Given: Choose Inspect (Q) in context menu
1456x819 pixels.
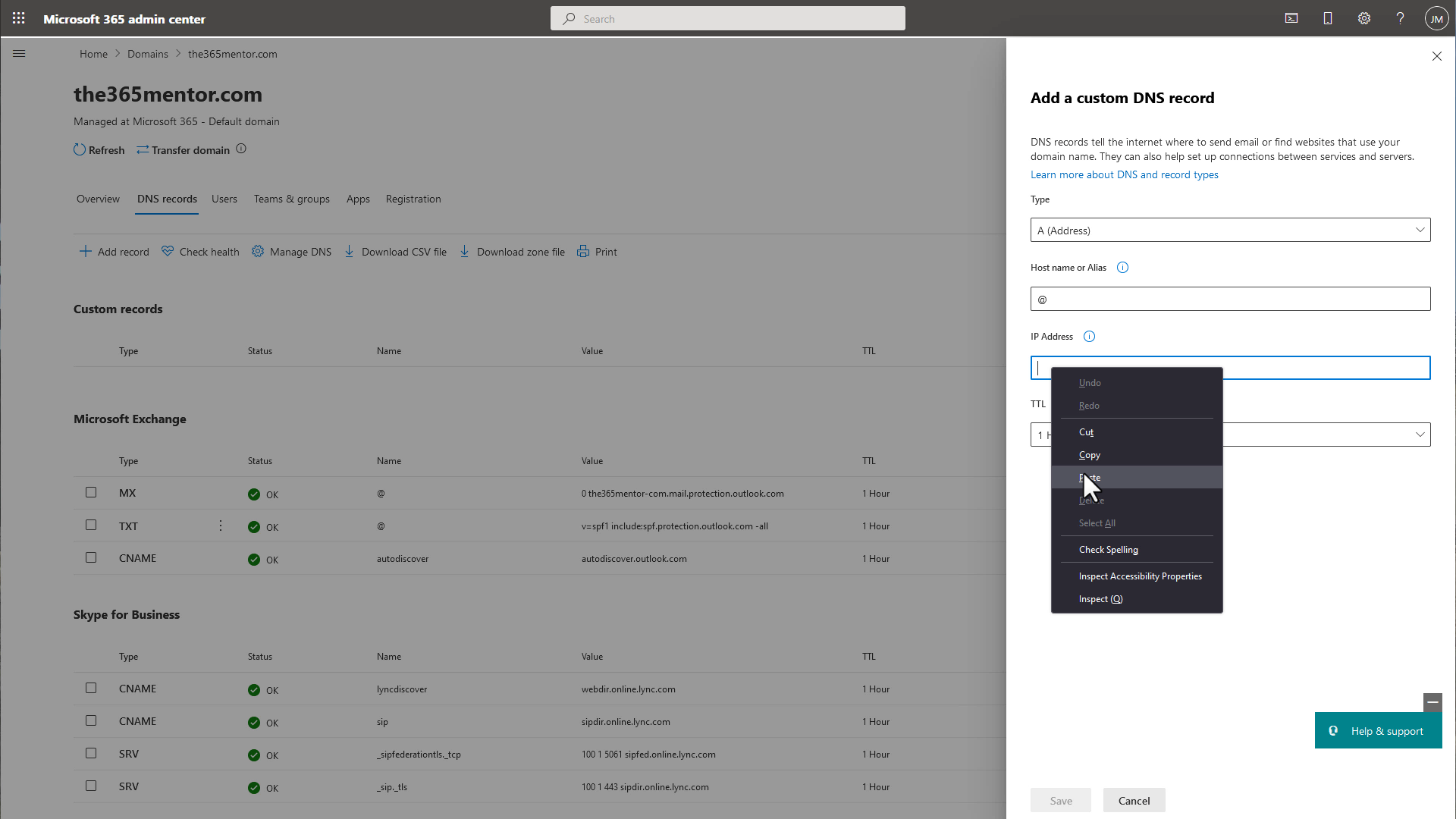Looking at the screenshot, I should [1137, 598].
